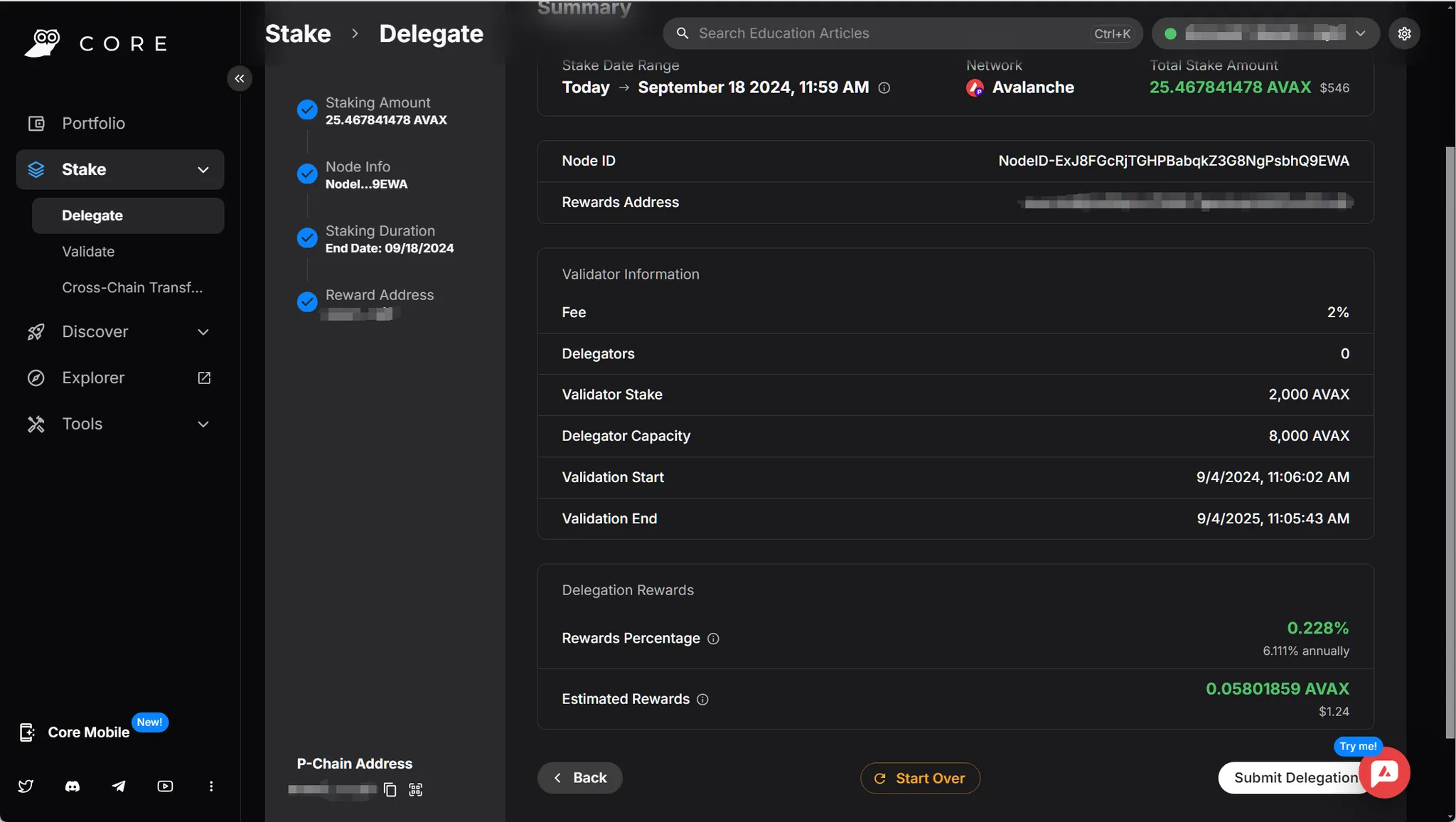Expand the Tools menu
Image resolution: width=1456 pixels, height=822 pixels.
click(203, 424)
